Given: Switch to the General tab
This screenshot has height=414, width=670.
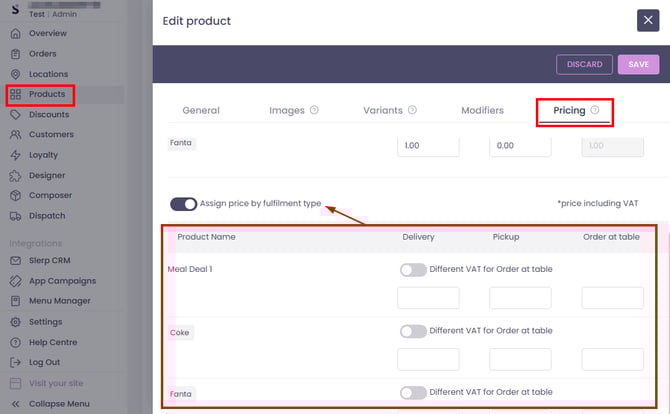Looking at the screenshot, I should (201, 110).
